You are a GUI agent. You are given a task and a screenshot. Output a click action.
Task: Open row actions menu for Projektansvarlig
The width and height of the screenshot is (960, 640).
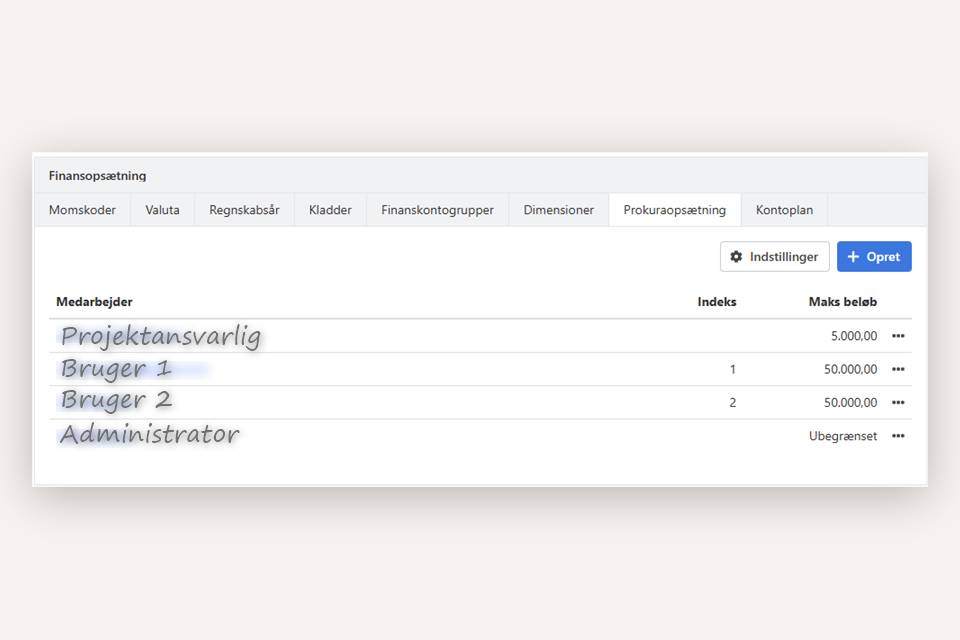pyautogui.click(x=897, y=336)
